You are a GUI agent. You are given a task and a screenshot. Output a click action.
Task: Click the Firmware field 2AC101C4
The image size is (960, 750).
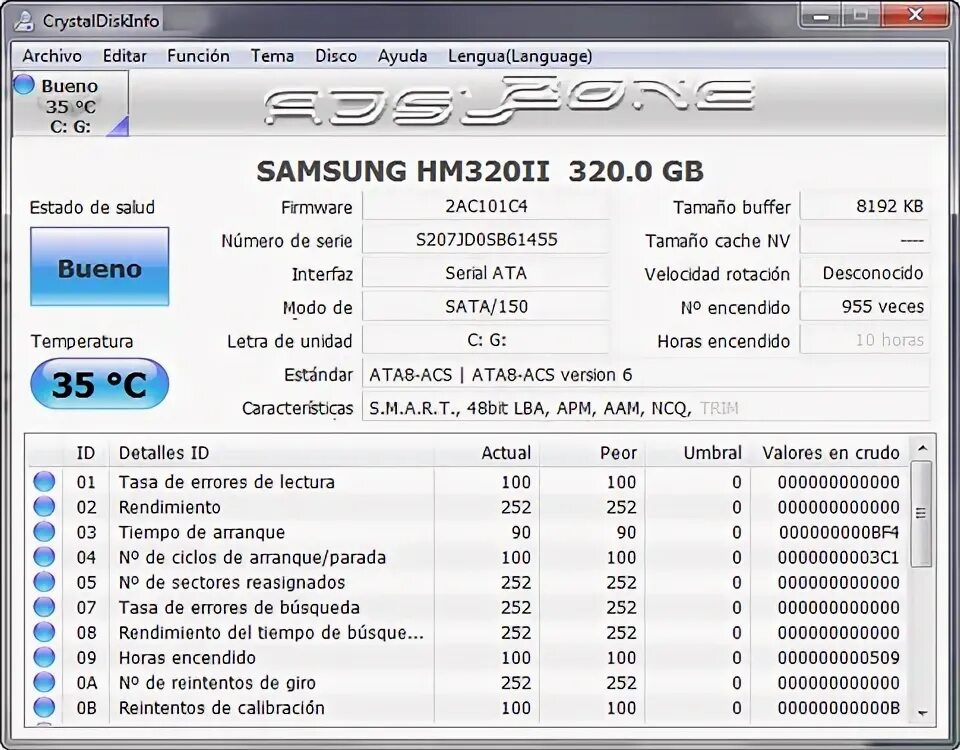click(486, 206)
